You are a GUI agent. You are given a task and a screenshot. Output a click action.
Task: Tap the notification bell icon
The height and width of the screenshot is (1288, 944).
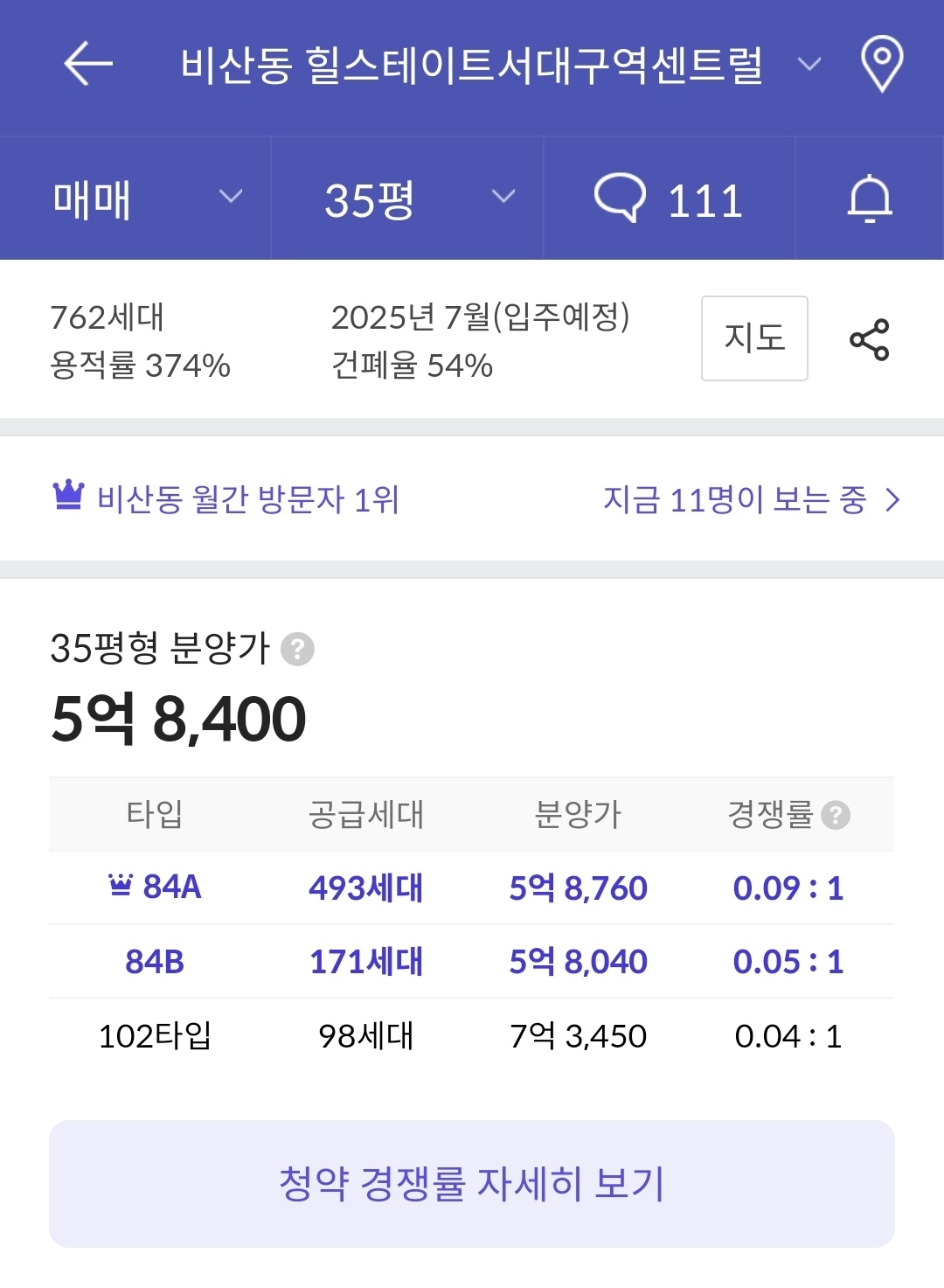870,198
